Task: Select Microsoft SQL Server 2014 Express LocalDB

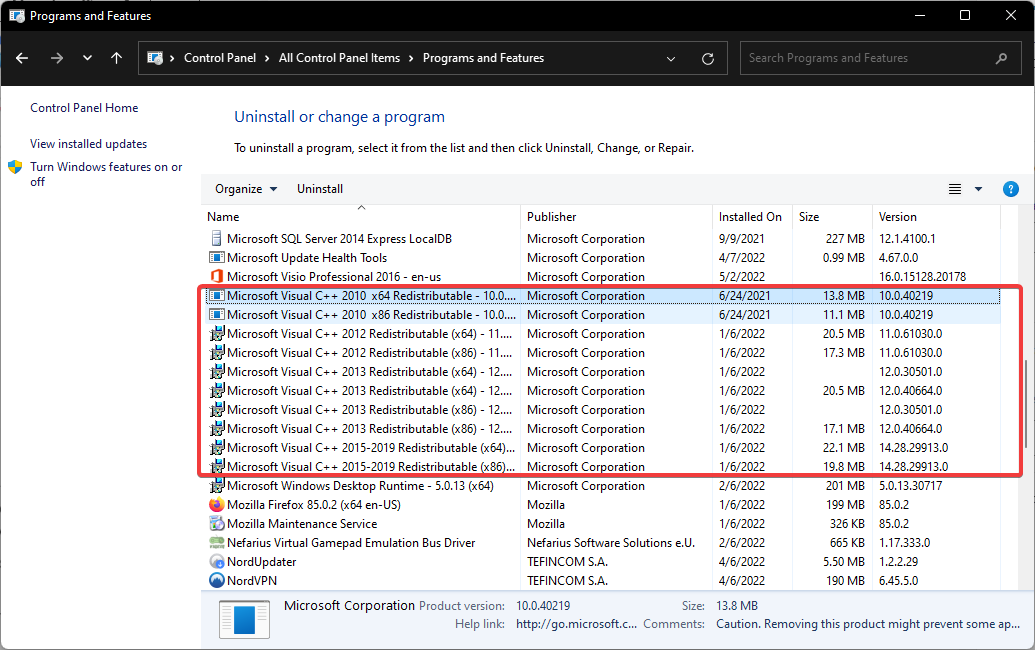Action: (339, 239)
